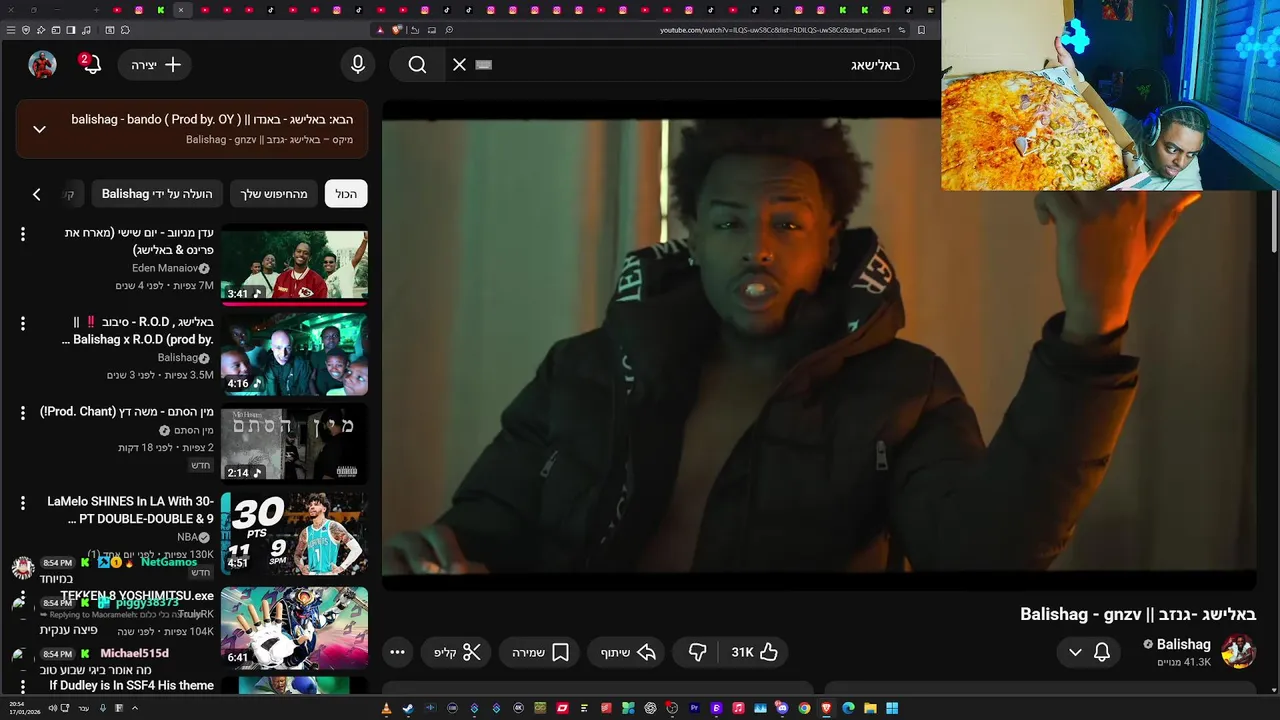Like the video with the 31K thumbs-up

click(x=755, y=652)
